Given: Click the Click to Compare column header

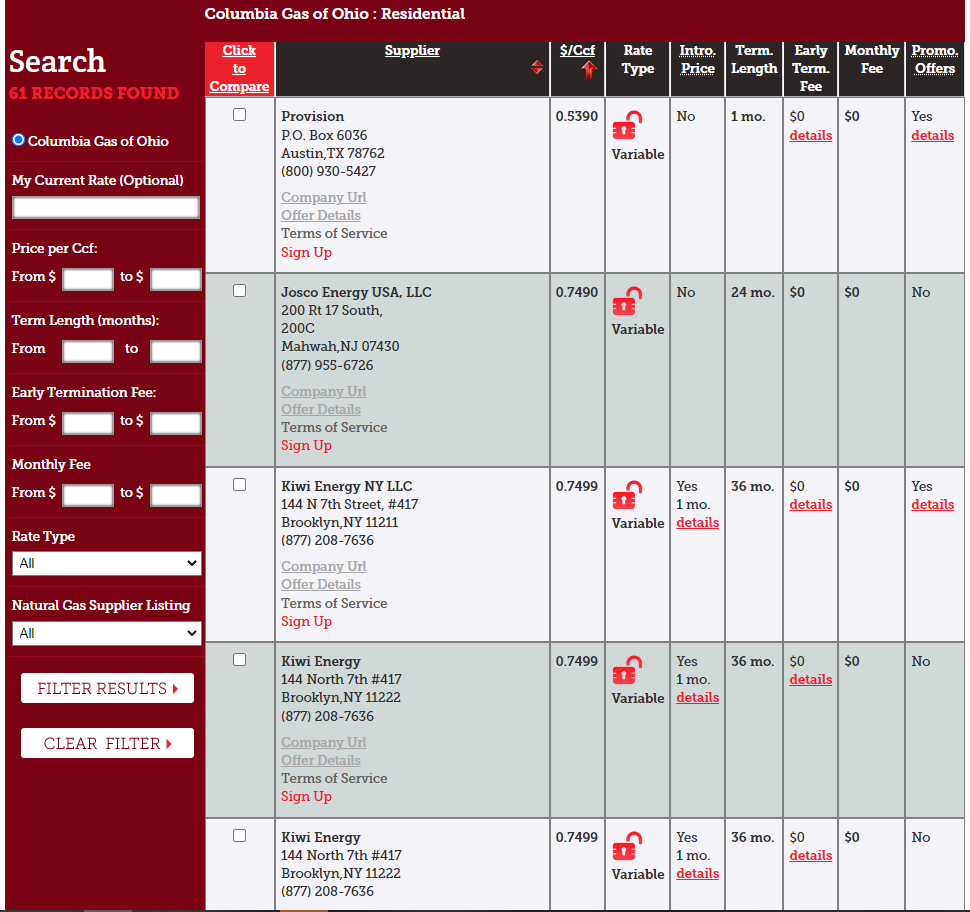Looking at the screenshot, I should pos(239,68).
